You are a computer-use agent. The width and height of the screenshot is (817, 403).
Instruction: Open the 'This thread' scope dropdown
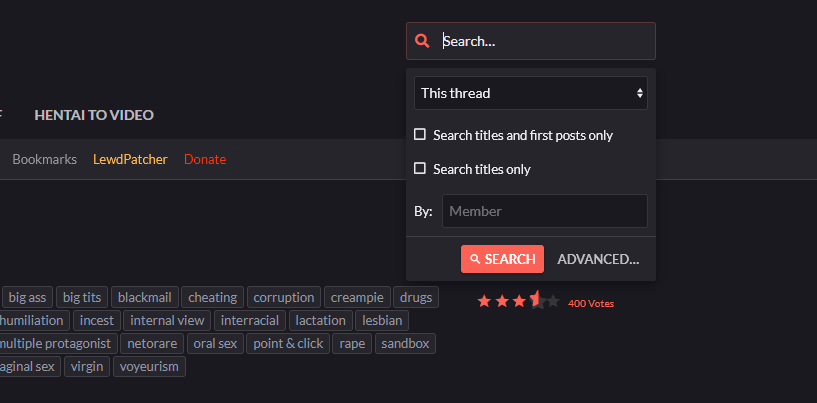[x=530, y=93]
